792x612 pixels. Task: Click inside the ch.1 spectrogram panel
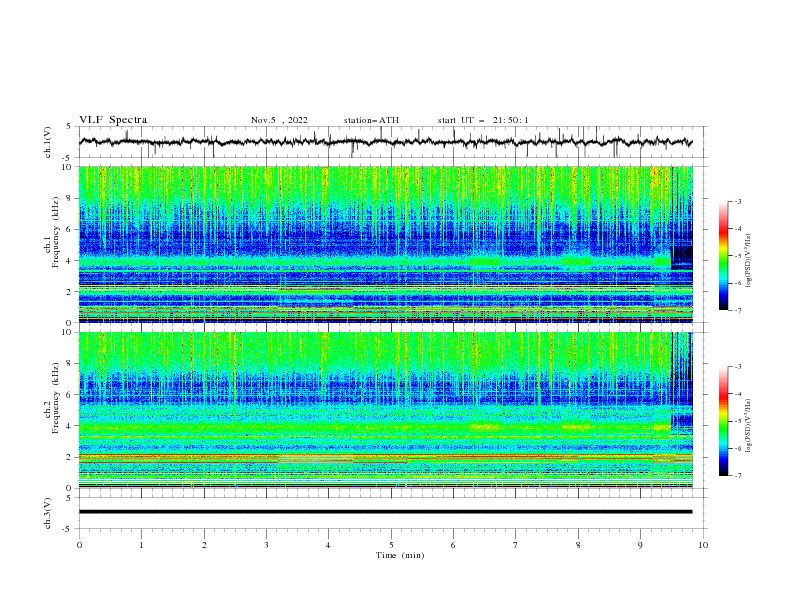386,244
